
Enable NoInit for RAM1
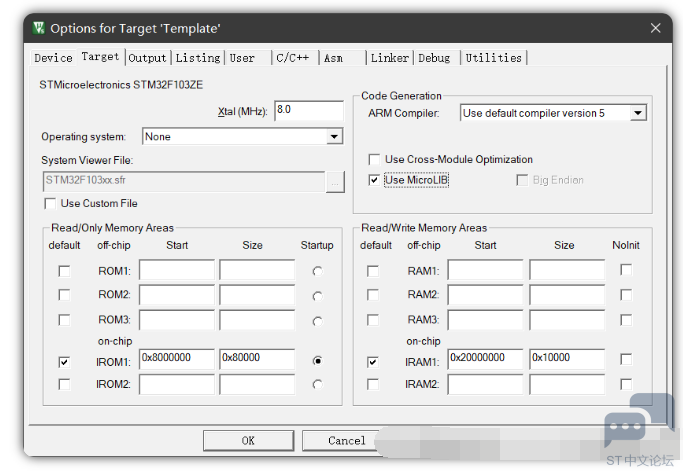[626, 270]
